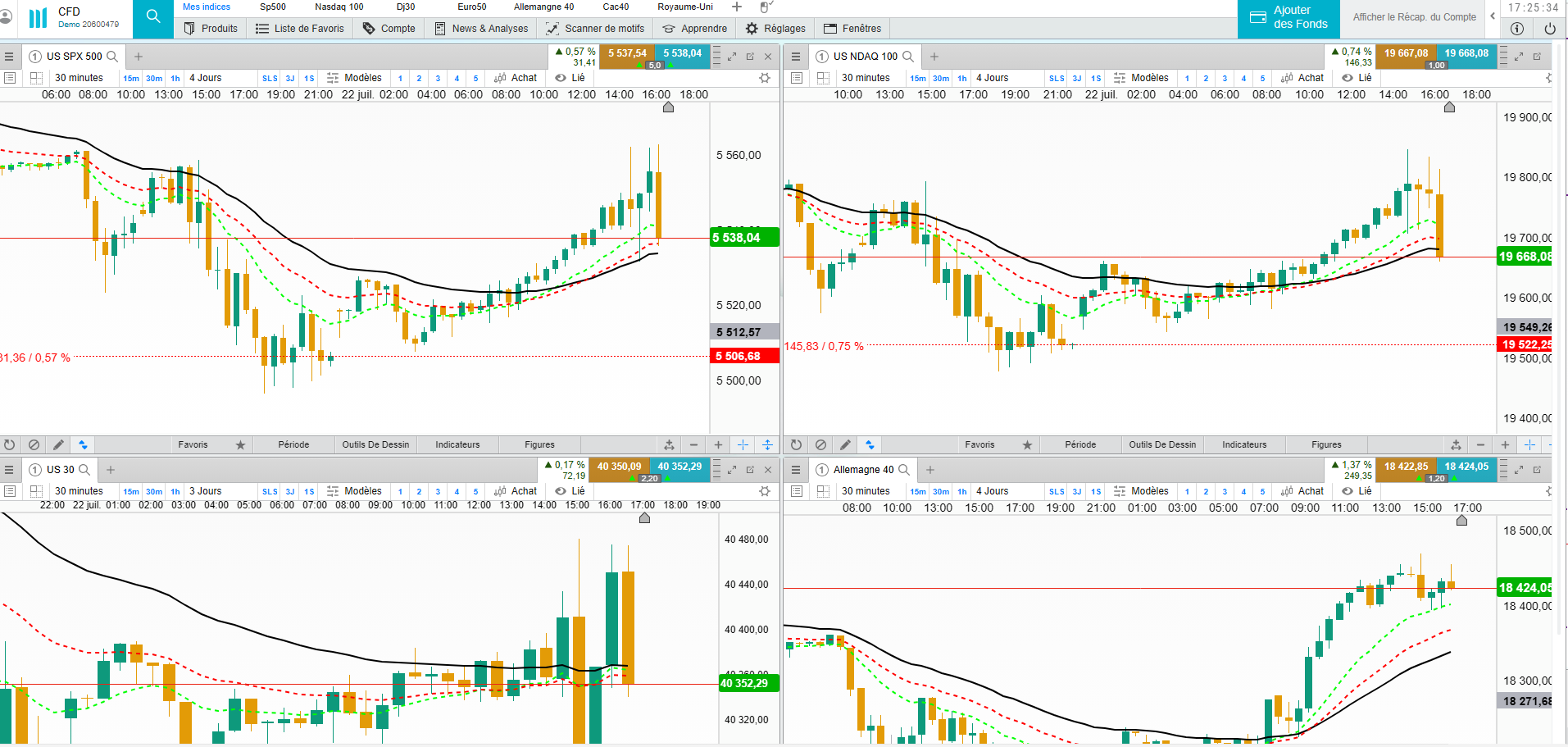Click the power logout icon

coord(1549,29)
